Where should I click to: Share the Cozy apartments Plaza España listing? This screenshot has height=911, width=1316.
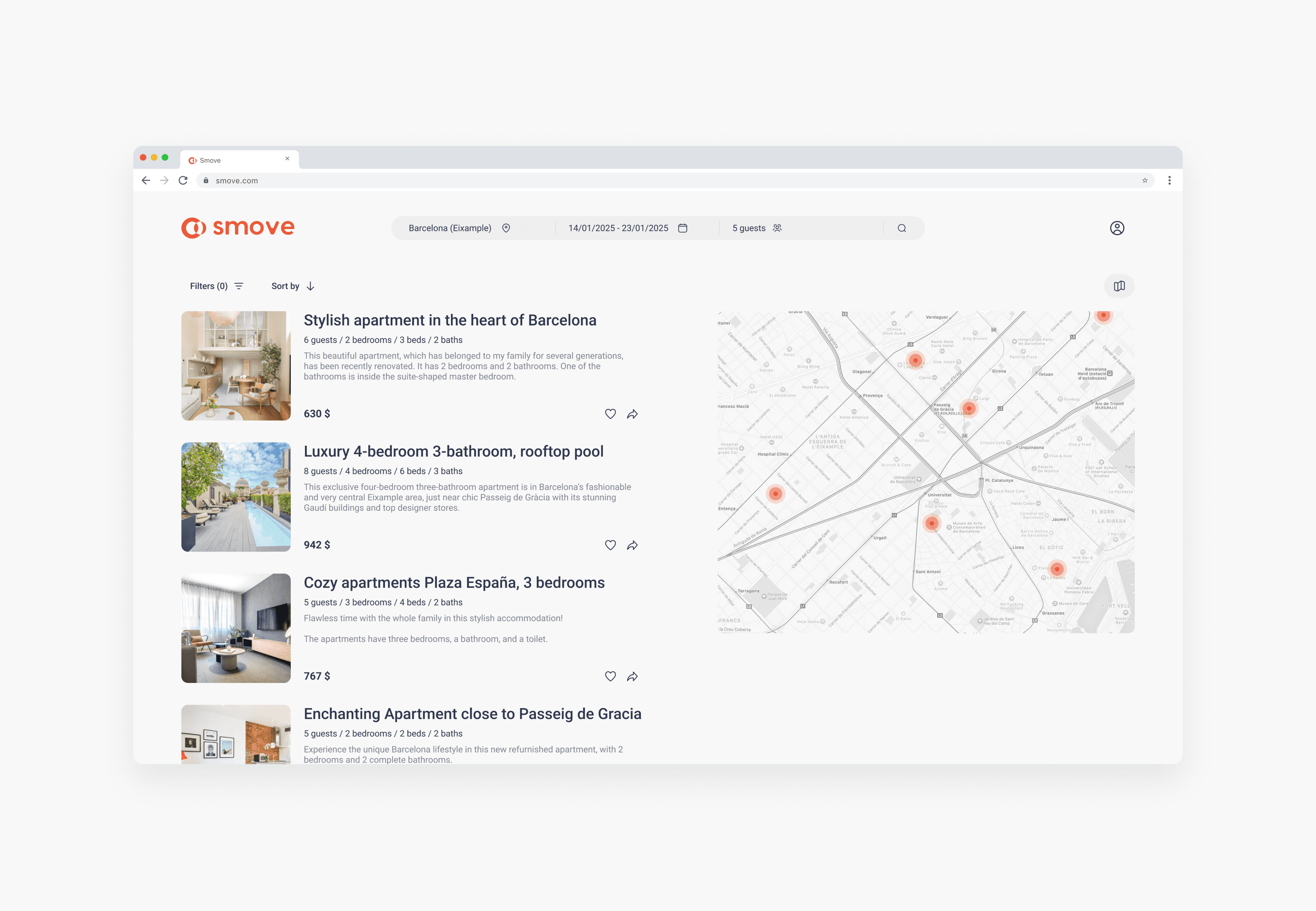632,676
